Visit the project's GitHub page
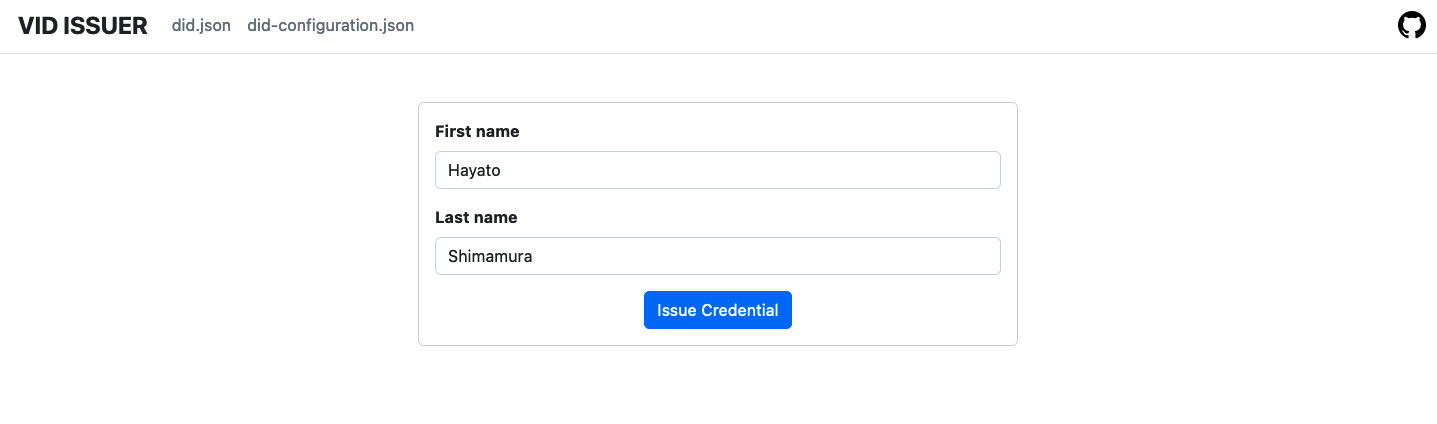Image resolution: width=1437 pixels, height=424 pixels. coord(1411,26)
